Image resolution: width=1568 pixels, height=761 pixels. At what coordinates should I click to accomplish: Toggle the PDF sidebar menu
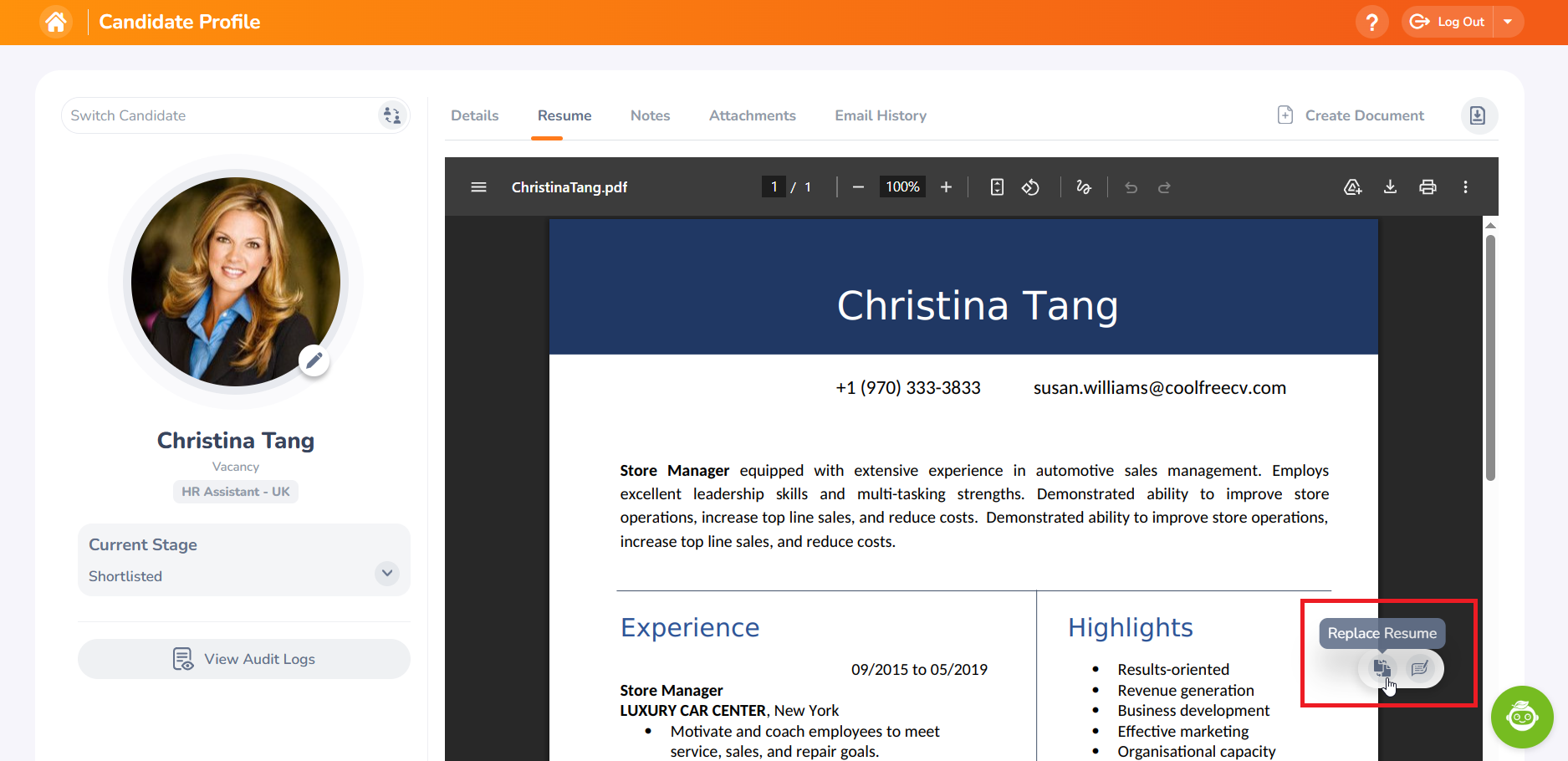coord(478,187)
